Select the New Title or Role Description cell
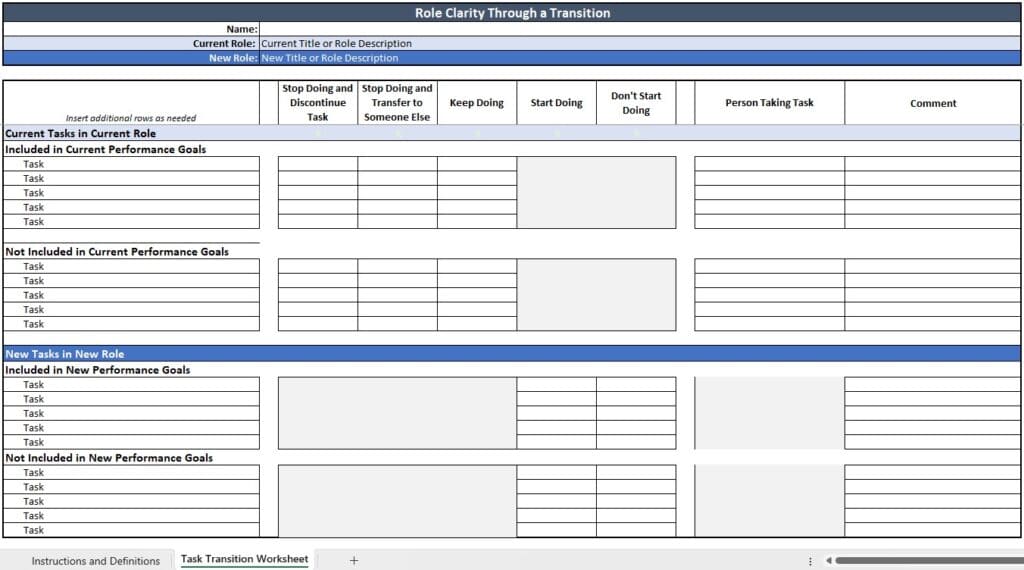 point(330,58)
